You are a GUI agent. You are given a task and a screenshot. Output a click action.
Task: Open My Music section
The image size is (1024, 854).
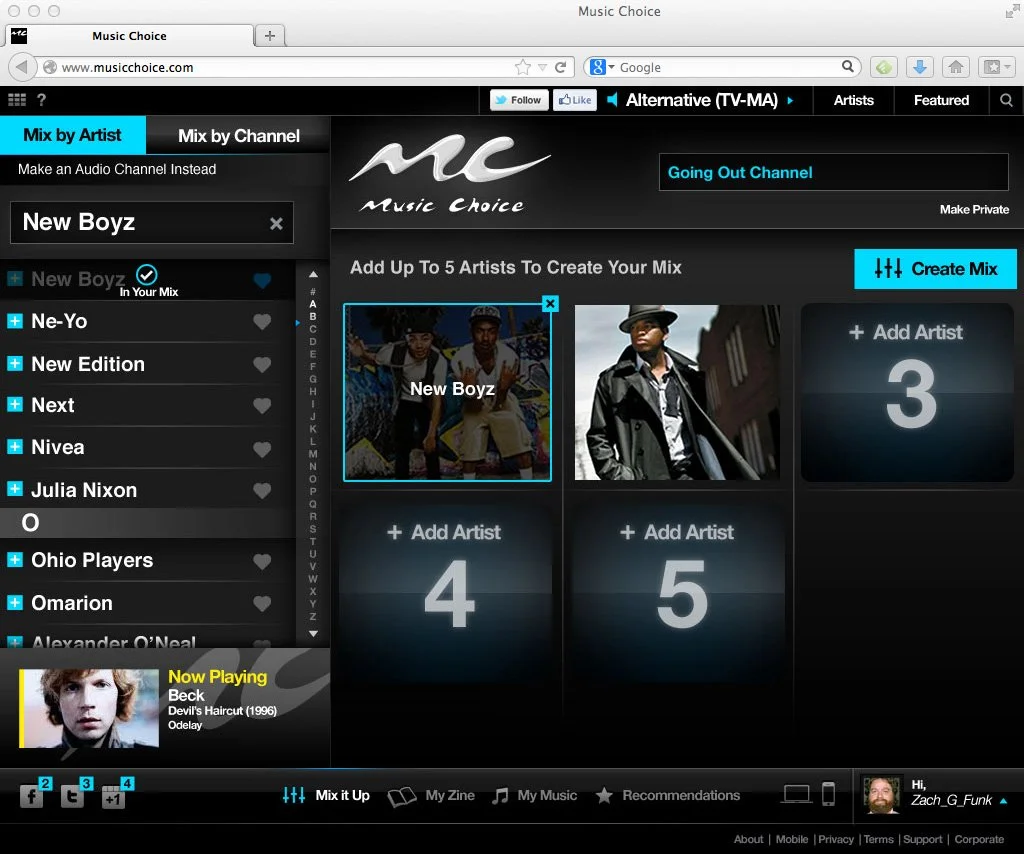coord(534,795)
